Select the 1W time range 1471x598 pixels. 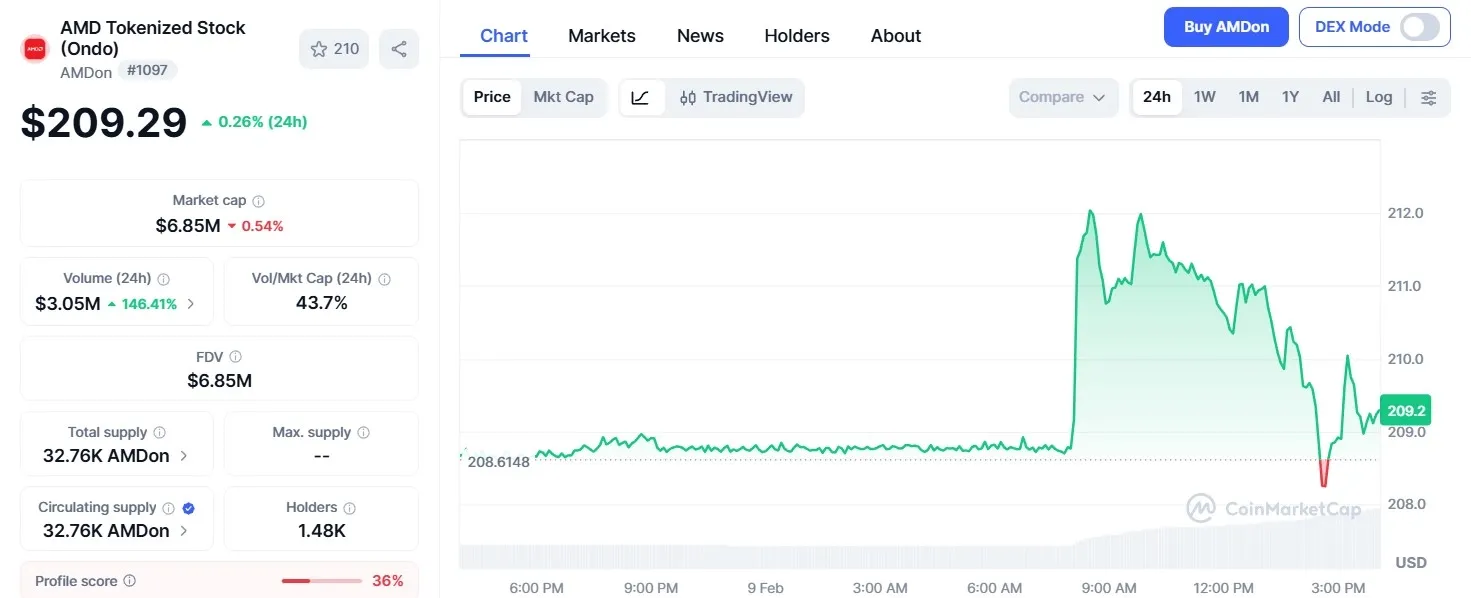point(1204,97)
